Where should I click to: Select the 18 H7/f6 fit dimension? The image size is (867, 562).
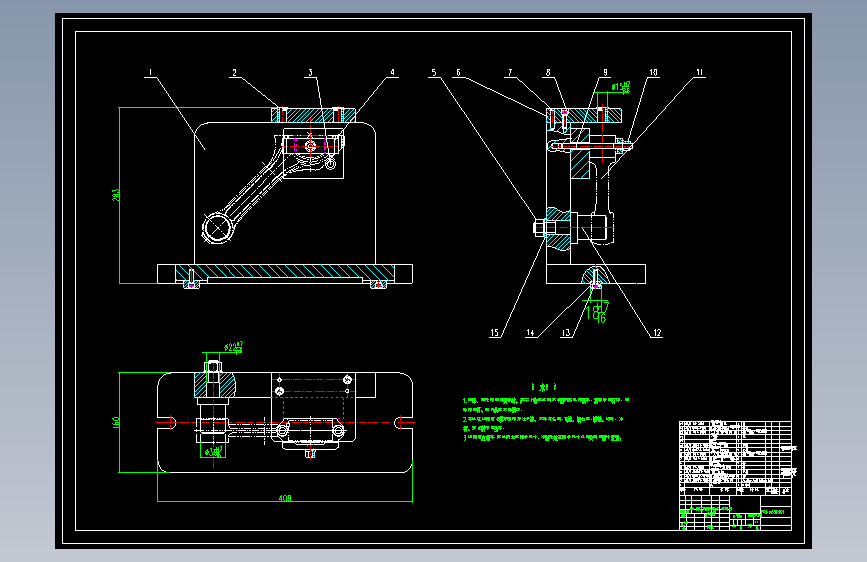(598, 311)
